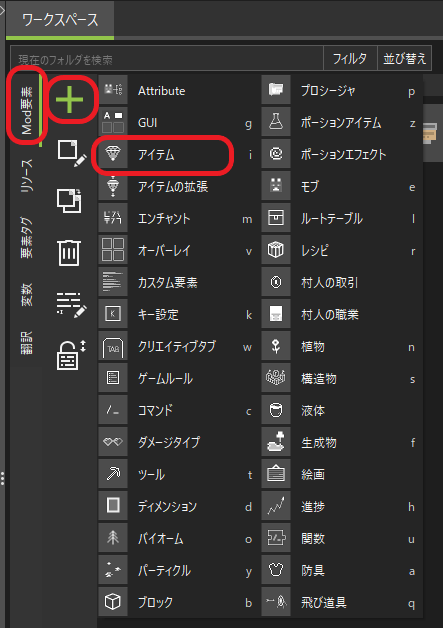Choose 関数 menu entry

coord(341,538)
